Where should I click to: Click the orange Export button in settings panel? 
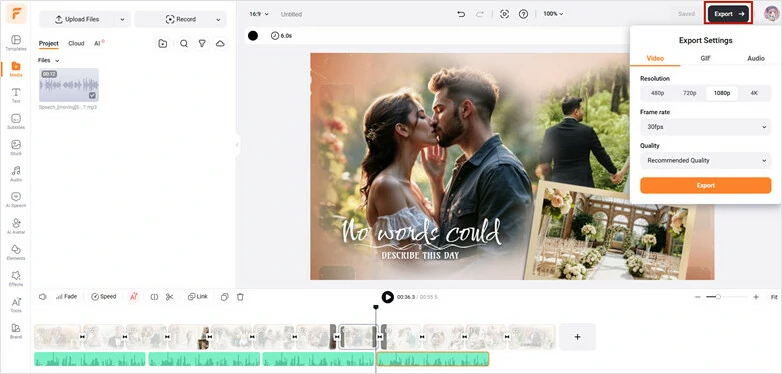tap(706, 186)
